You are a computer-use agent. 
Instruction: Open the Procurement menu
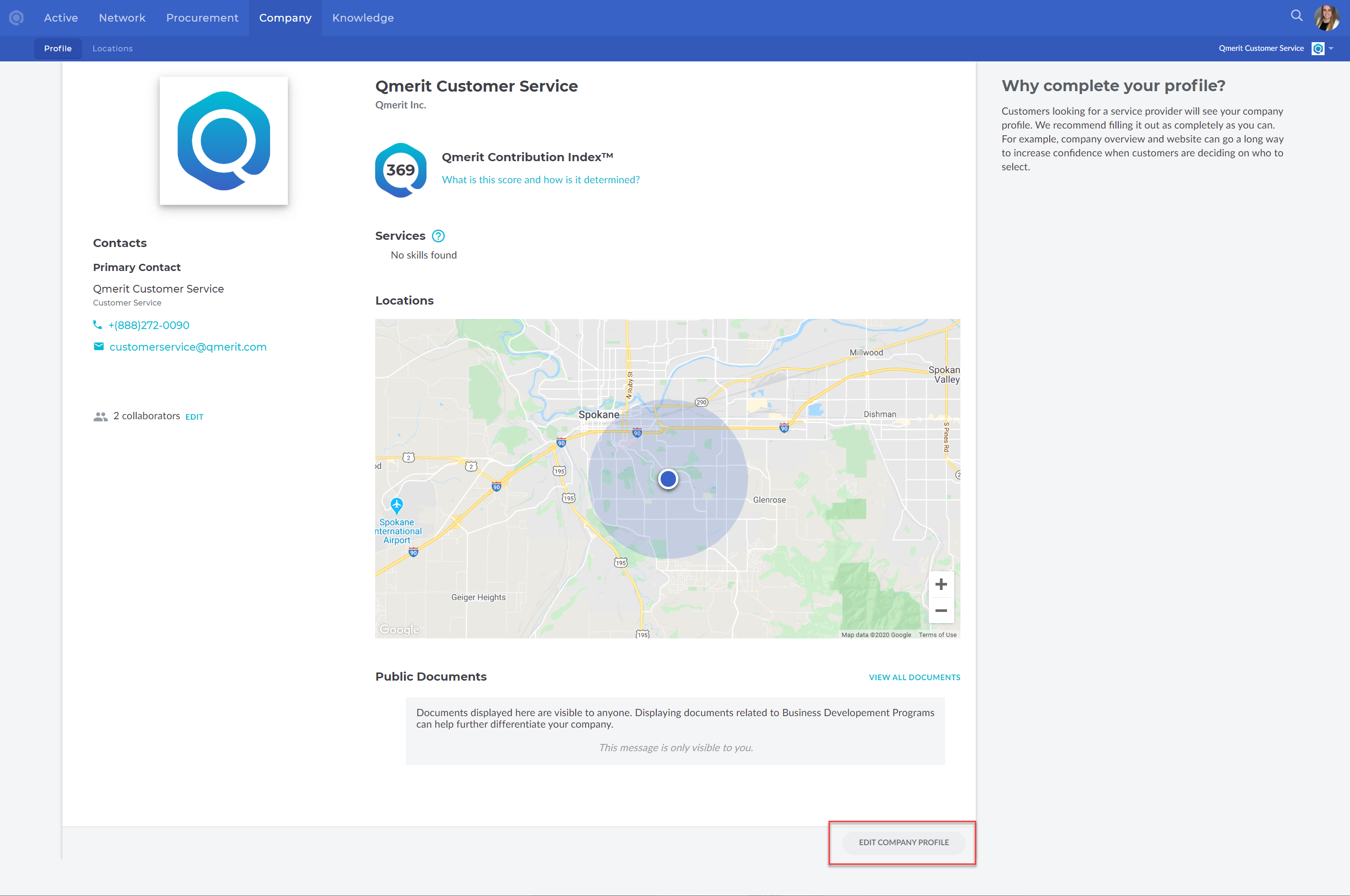point(202,17)
